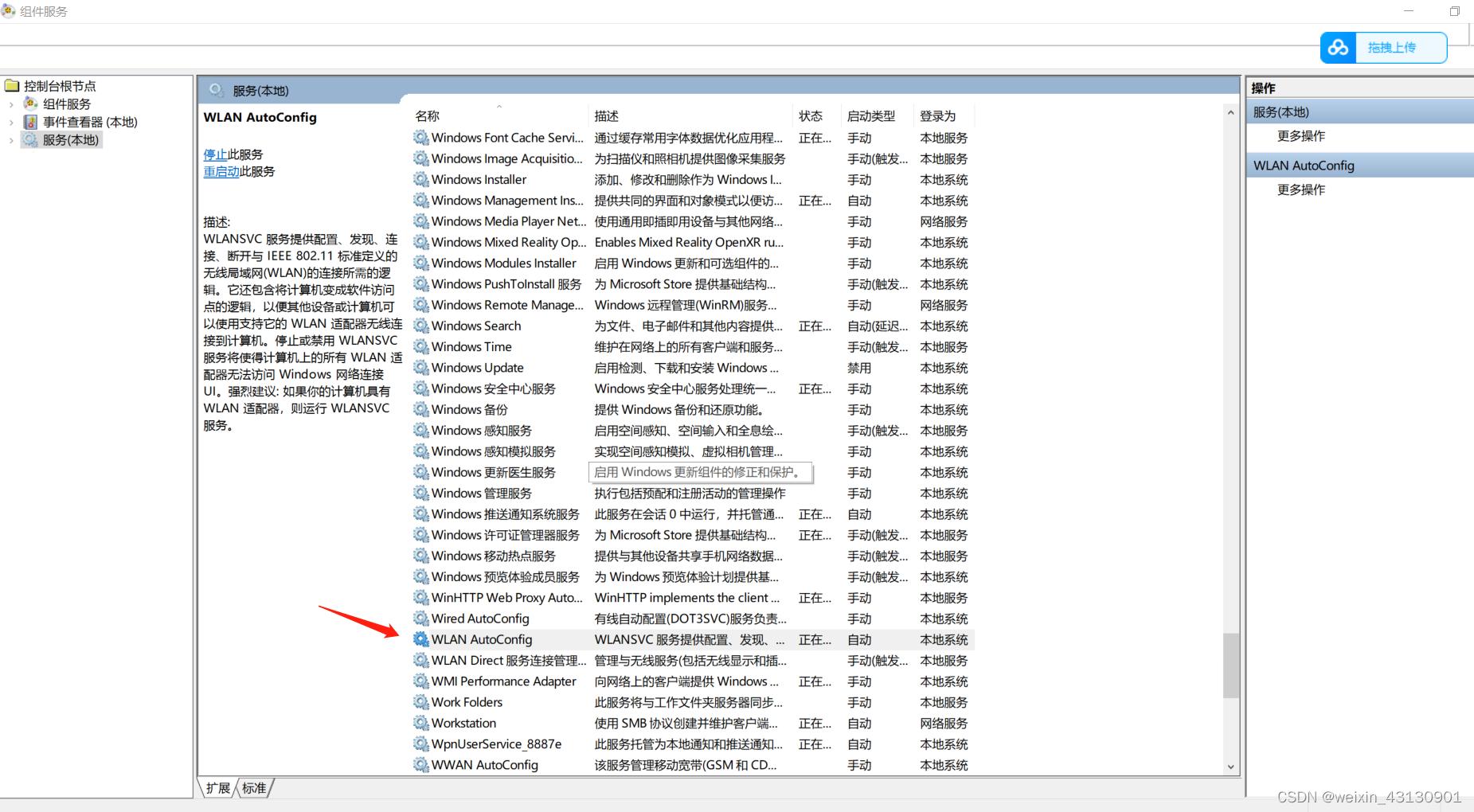Select Windows Mixed Reality OpenXR service name
Screen dimensions: 1474x812
coord(509,242)
